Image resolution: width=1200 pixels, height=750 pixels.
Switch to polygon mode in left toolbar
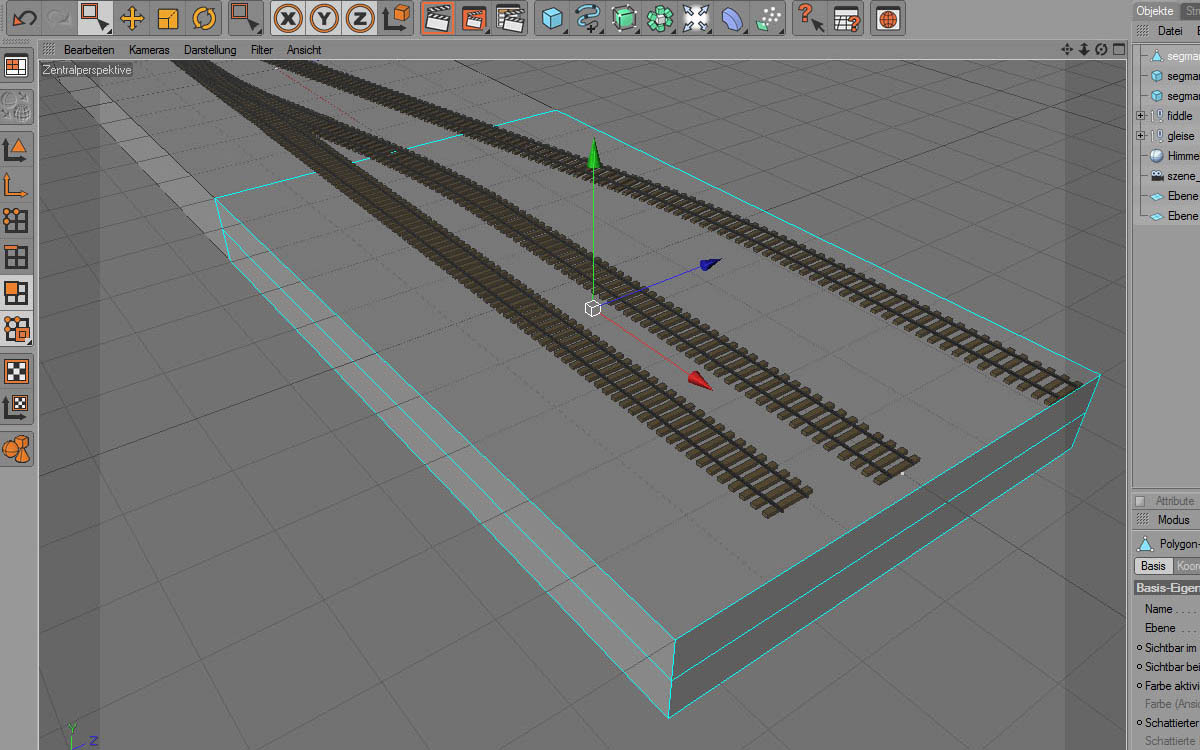tap(17, 292)
